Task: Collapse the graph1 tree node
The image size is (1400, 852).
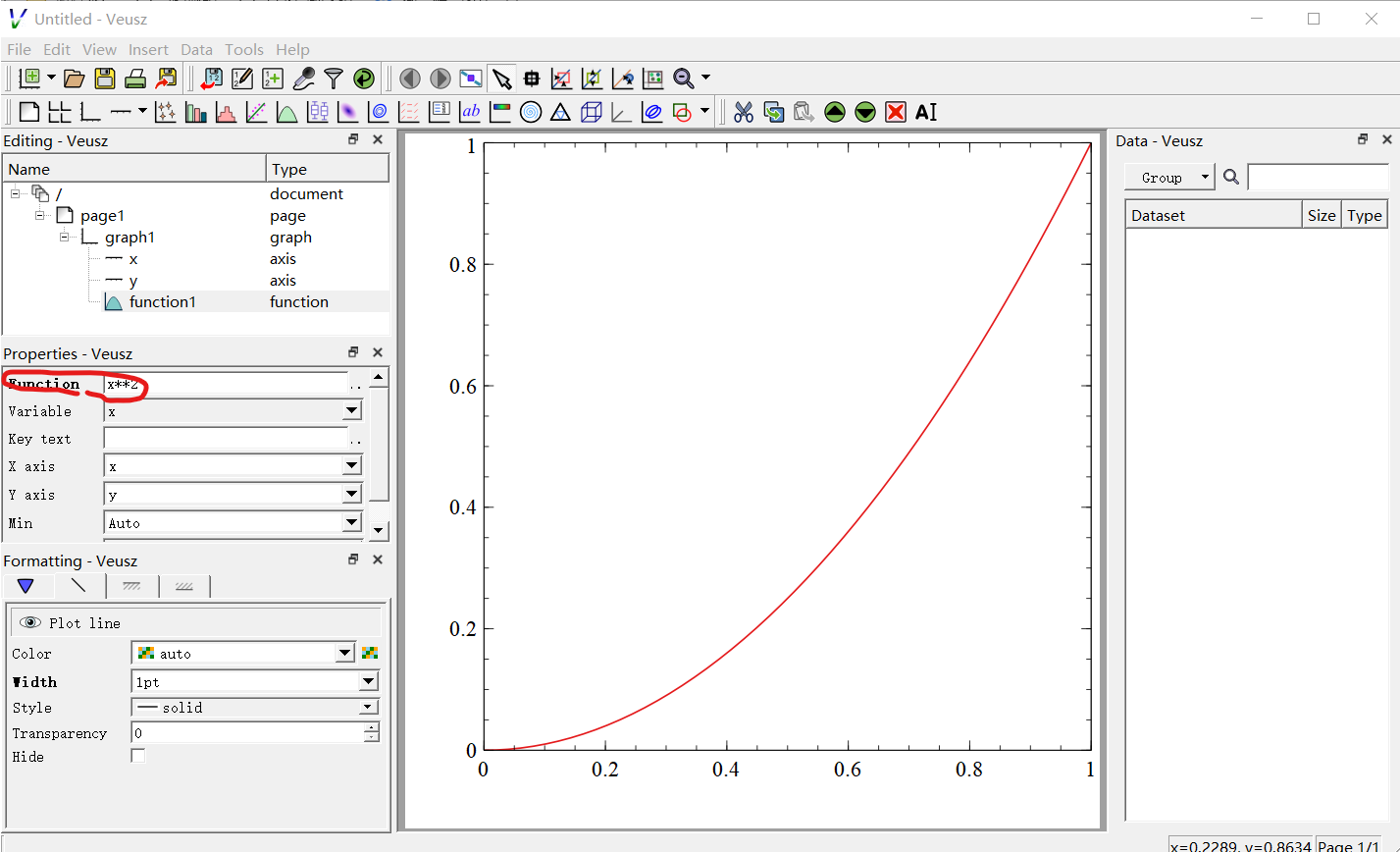Action: (x=64, y=237)
